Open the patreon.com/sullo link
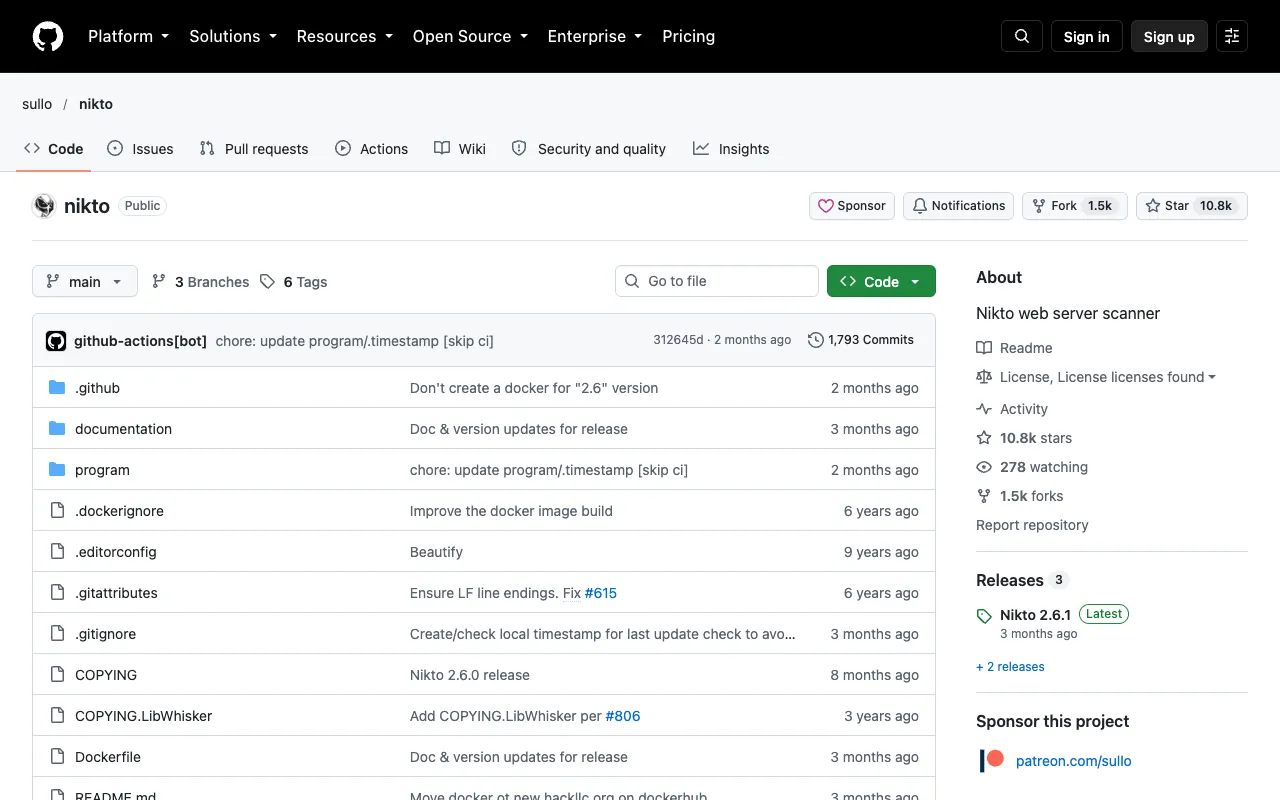The width and height of the screenshot is (1280, 800). coord(1074,761)
